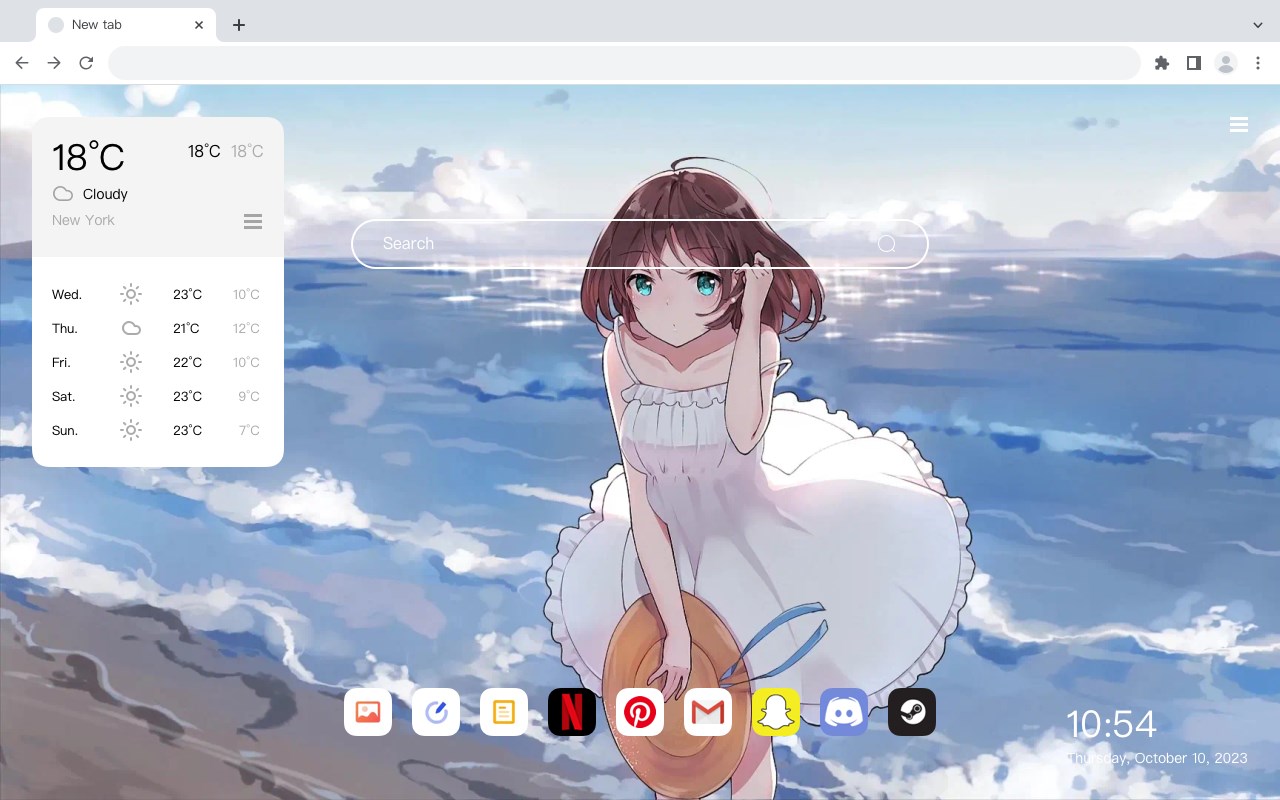The image size is (1280, 800).
Task: Toggle the browser side panel
Action: tap(1194, 63)
